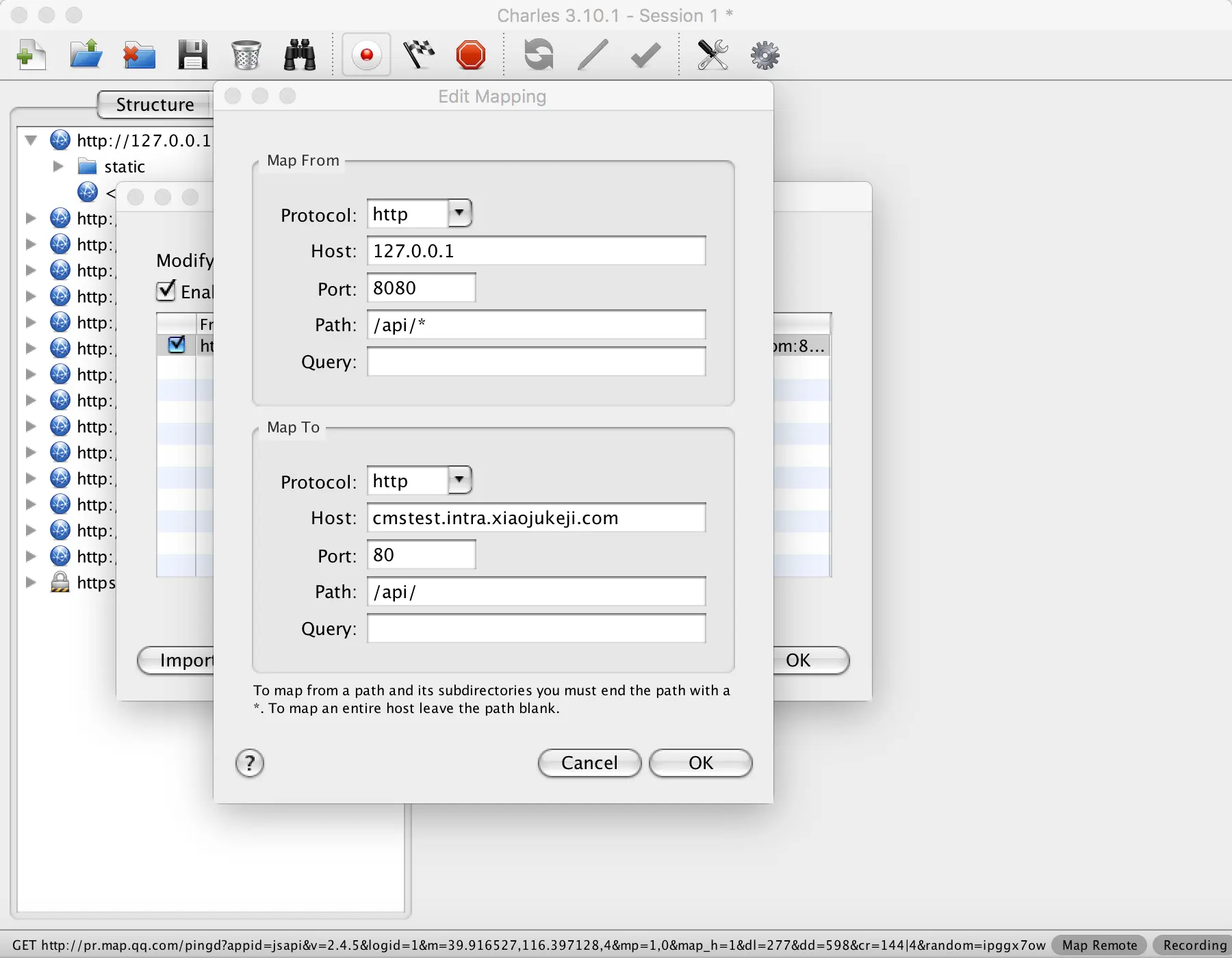Click the GET request status bar text

pos(528,945)
